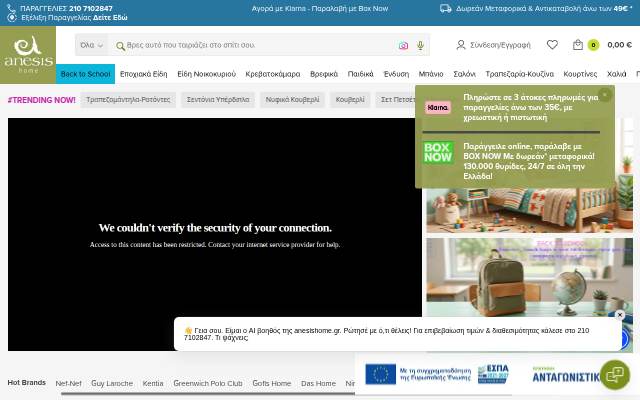The width and height of the screenshot is (640, 400).
Task: Click Δείτε Εδώ order tracking link
Action: (110, 18)
